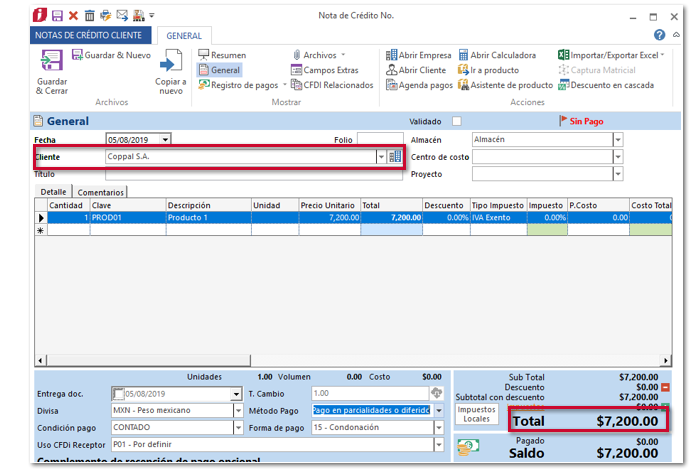Expand the Forma de pago dropdown
Viewport: 692px width, 472px height.
click(x=438, y=426)
